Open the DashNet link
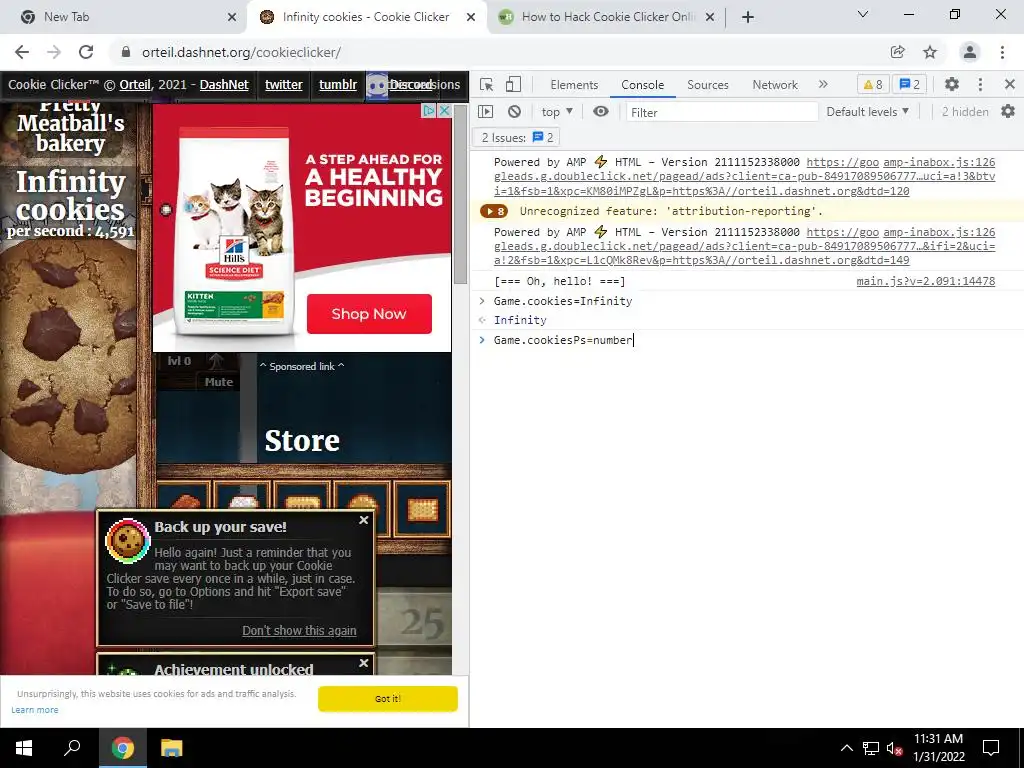This screenshot has height=768, width=1024. 224,84
